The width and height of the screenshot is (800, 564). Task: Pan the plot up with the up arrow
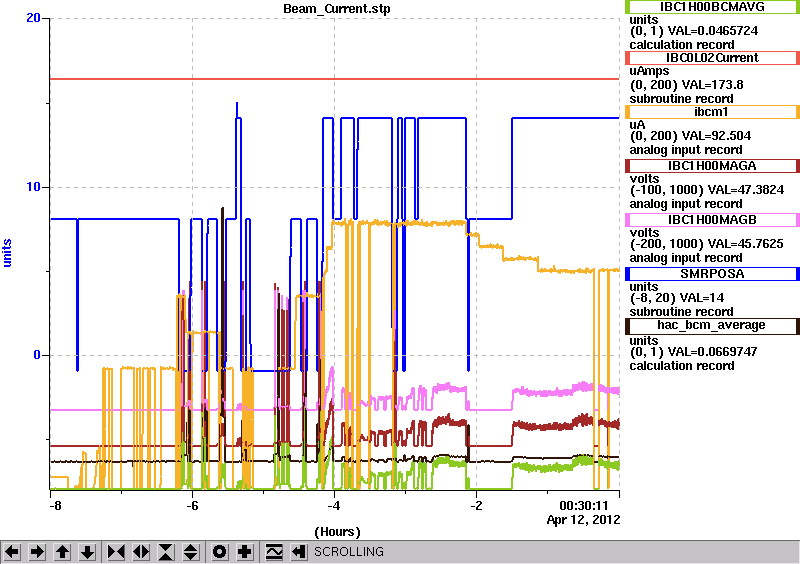point(62,552)
